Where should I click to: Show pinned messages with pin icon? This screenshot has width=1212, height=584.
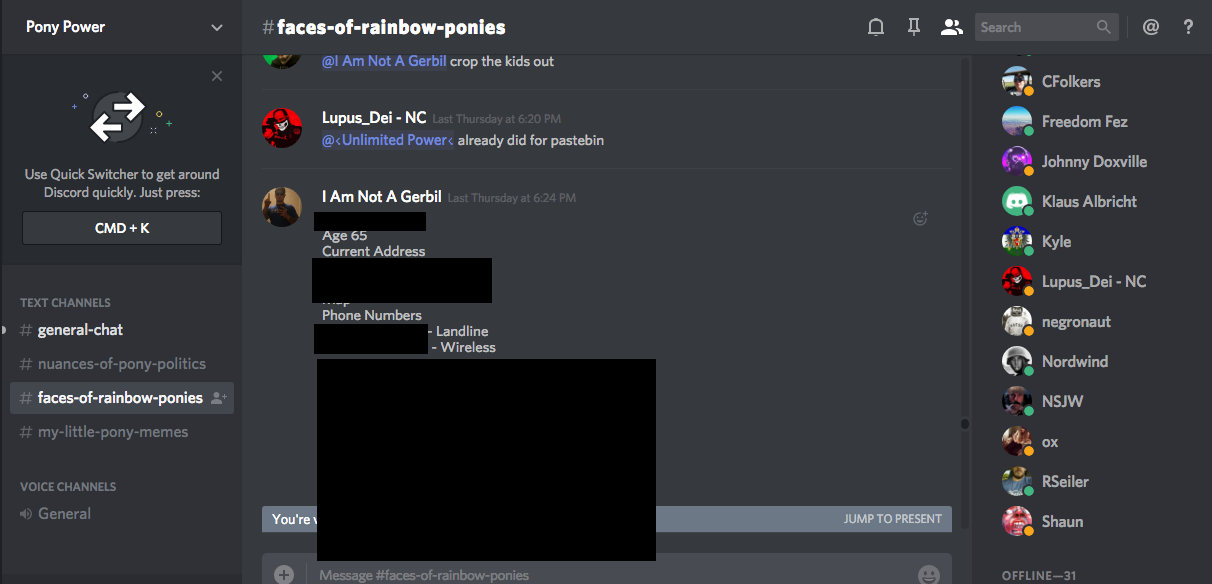(913, 27)
